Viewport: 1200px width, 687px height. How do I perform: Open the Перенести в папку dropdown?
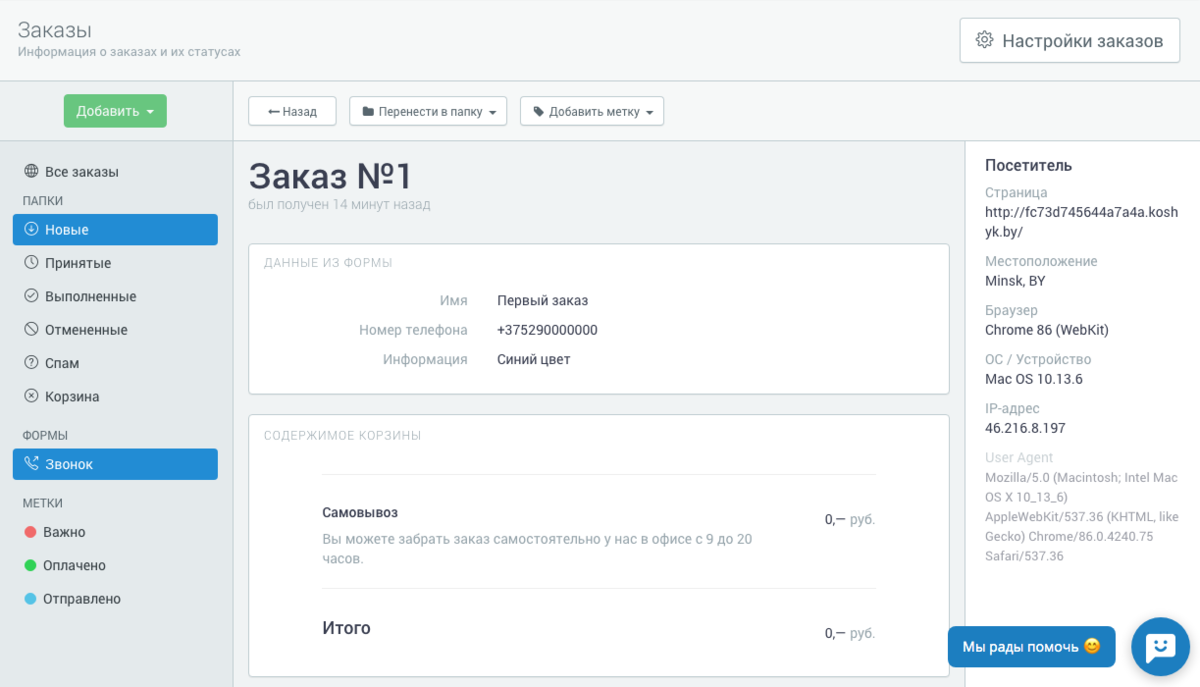428,111
